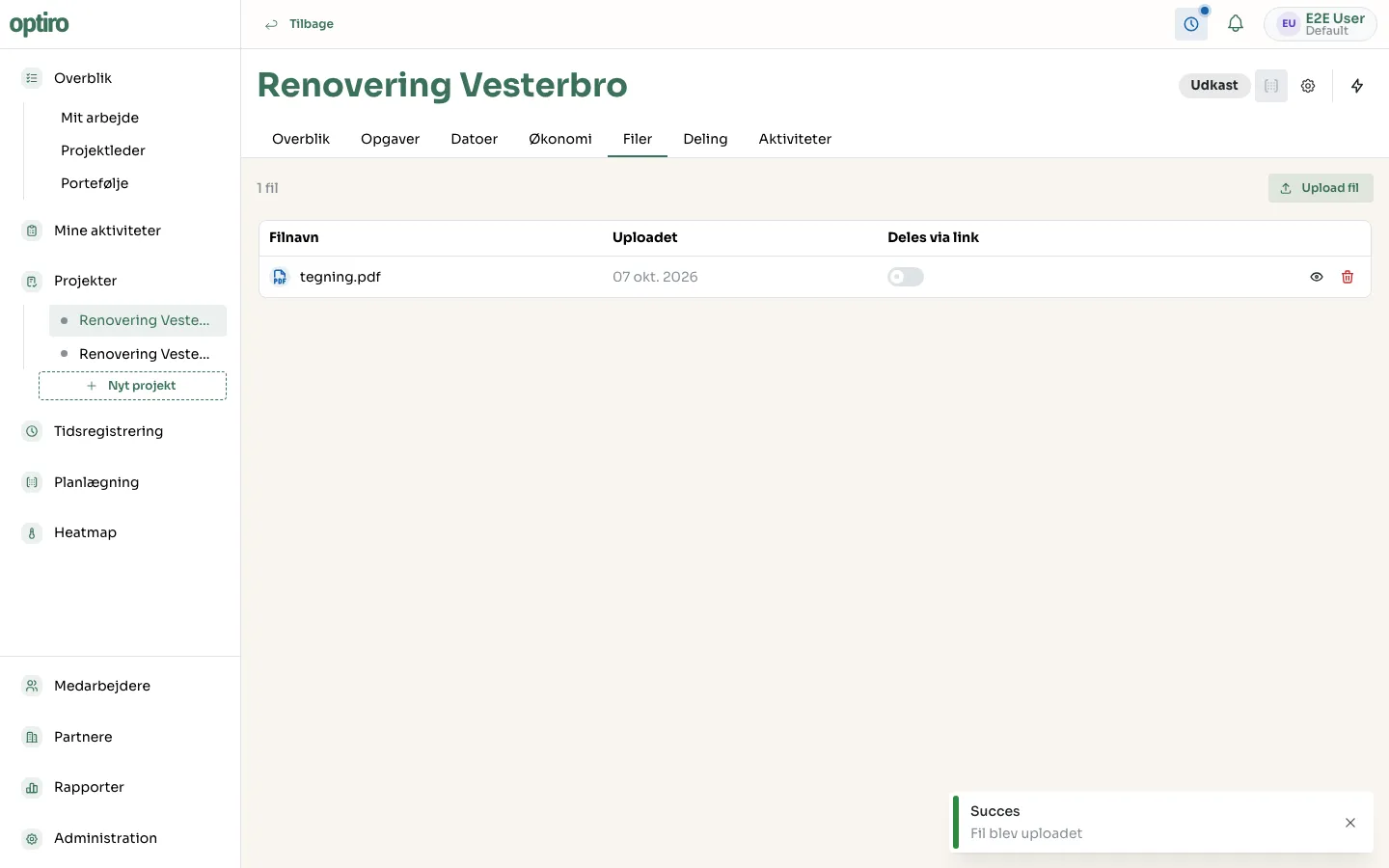The width and height of the screenshot is (1389, 868).
Task: Open the Deling tab
Action: click(705, 139)
